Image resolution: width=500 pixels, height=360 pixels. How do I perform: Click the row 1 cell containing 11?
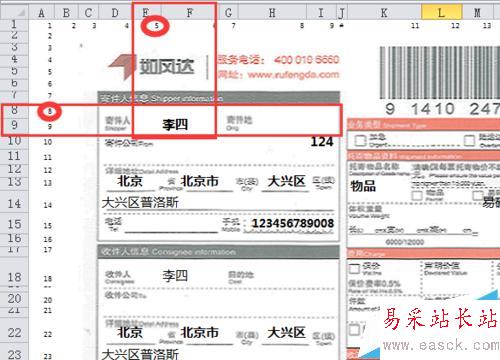tap(415, 25)
